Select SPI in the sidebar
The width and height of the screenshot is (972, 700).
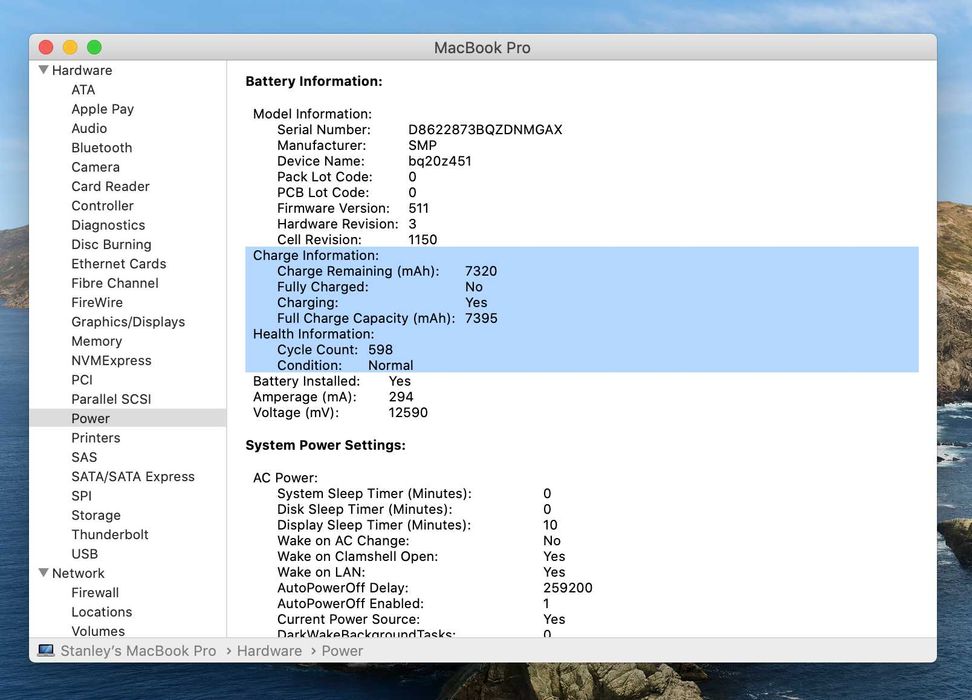coord(81,495)
